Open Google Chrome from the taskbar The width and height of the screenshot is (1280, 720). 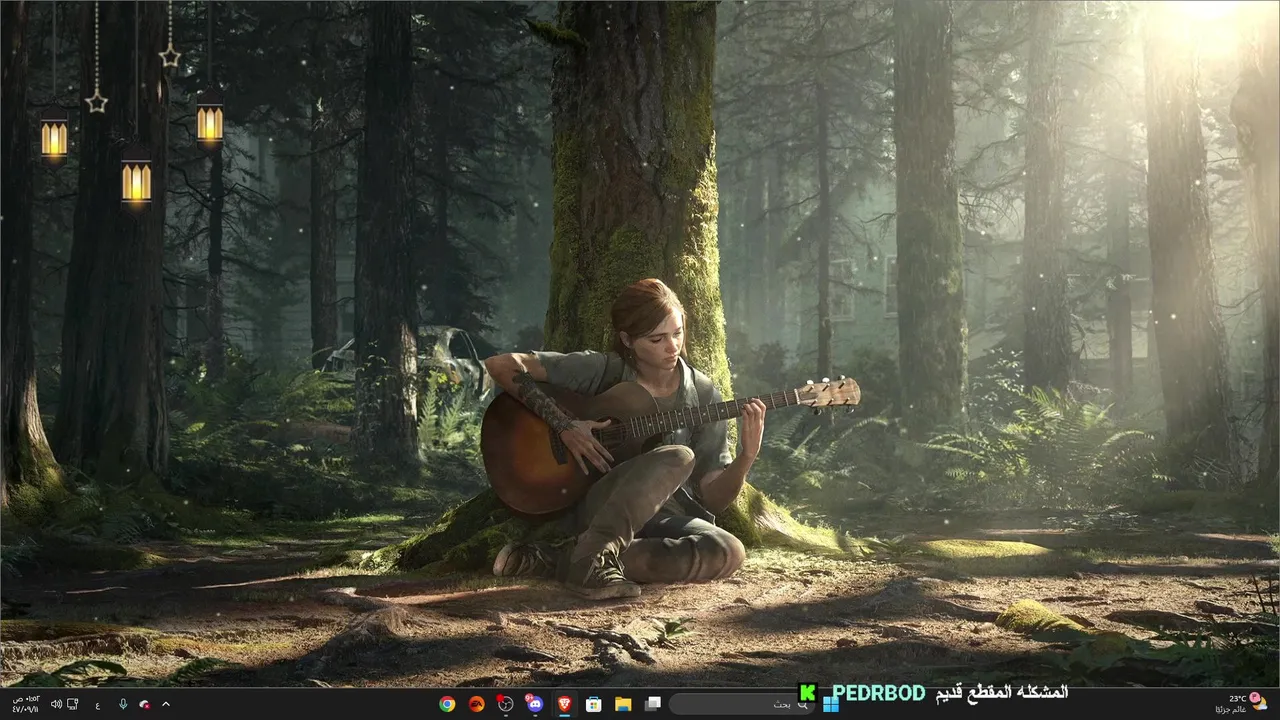coord(447,704)
